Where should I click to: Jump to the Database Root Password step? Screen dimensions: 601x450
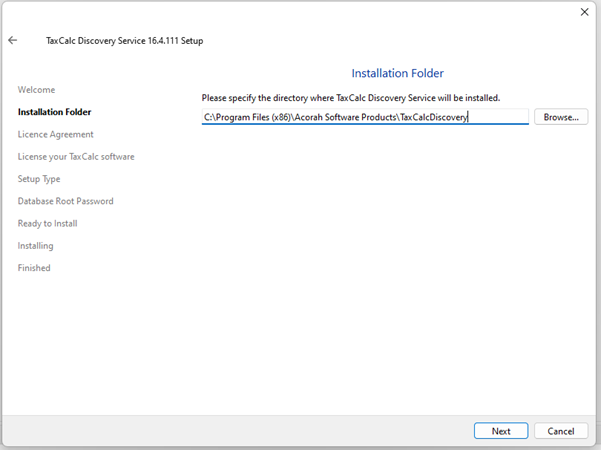65,201
